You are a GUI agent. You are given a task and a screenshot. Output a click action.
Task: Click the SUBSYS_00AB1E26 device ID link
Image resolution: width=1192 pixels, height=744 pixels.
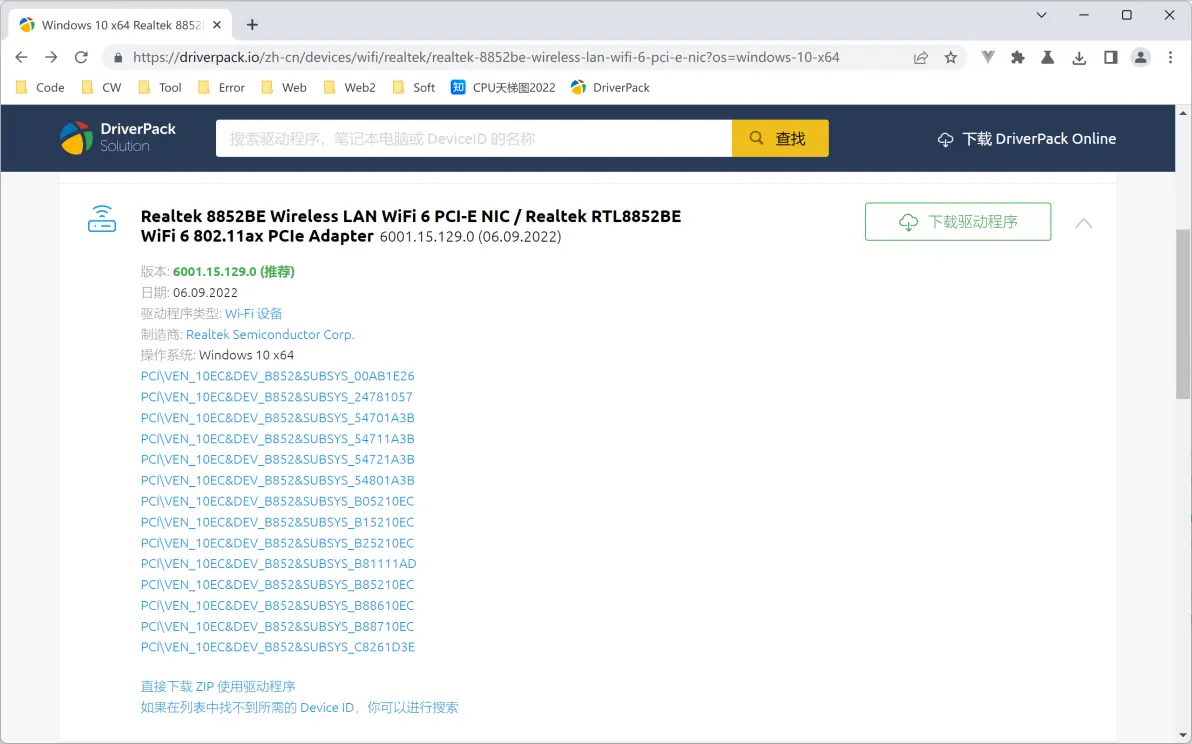tap(277, 376)
